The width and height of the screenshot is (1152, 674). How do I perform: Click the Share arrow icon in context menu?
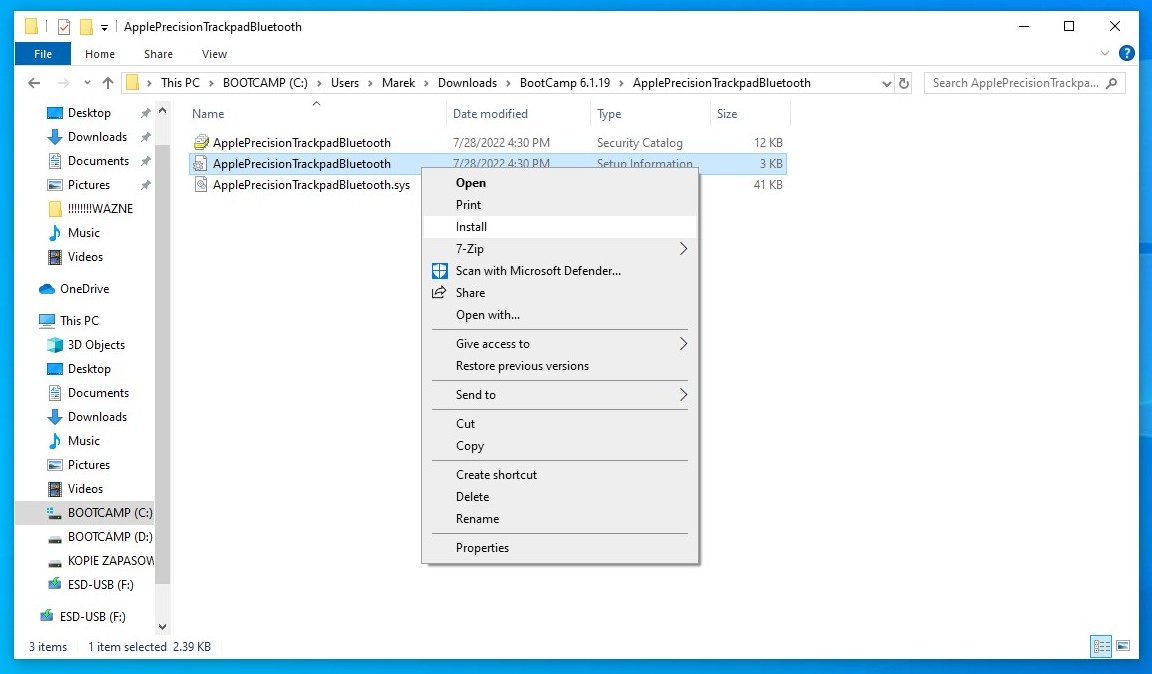439,293
